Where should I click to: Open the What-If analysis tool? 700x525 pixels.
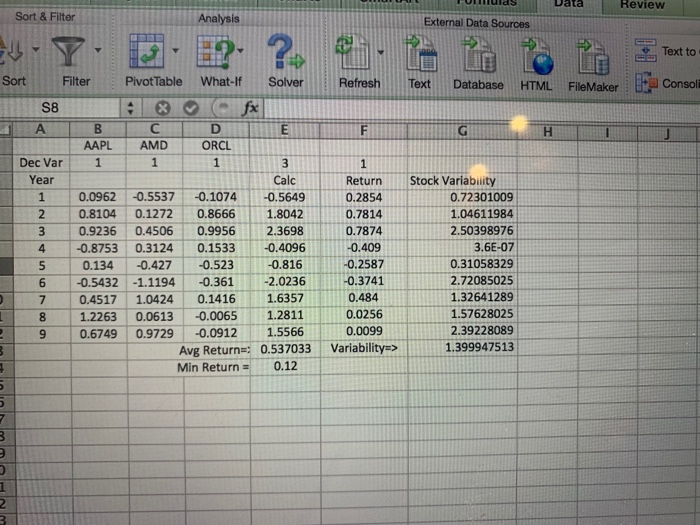coord(216,52)
